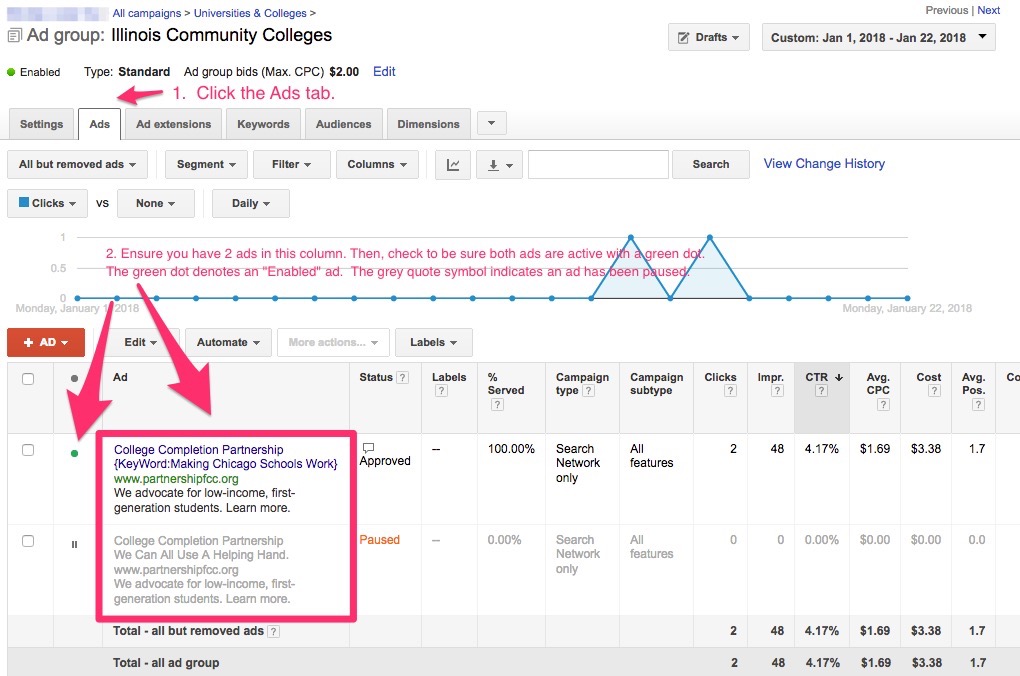
Task: Click the grey status dot in table header
Action: click(x=74, y=379)
